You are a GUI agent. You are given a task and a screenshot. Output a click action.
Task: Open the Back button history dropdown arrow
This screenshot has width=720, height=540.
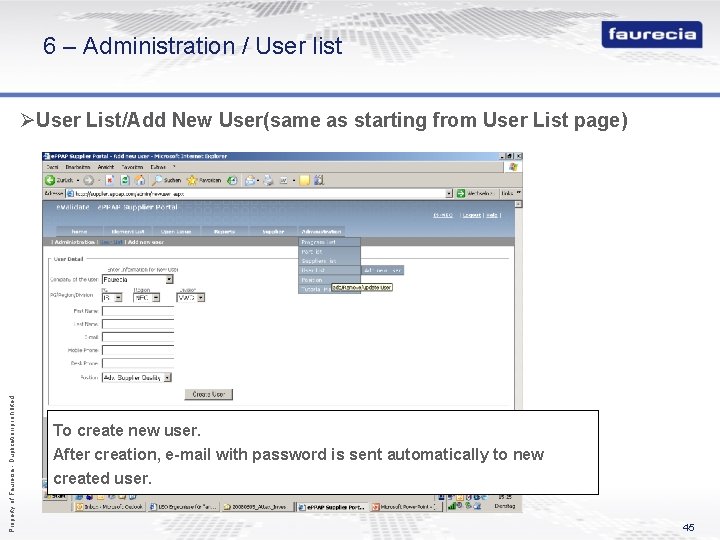click(x=78, y=180)
